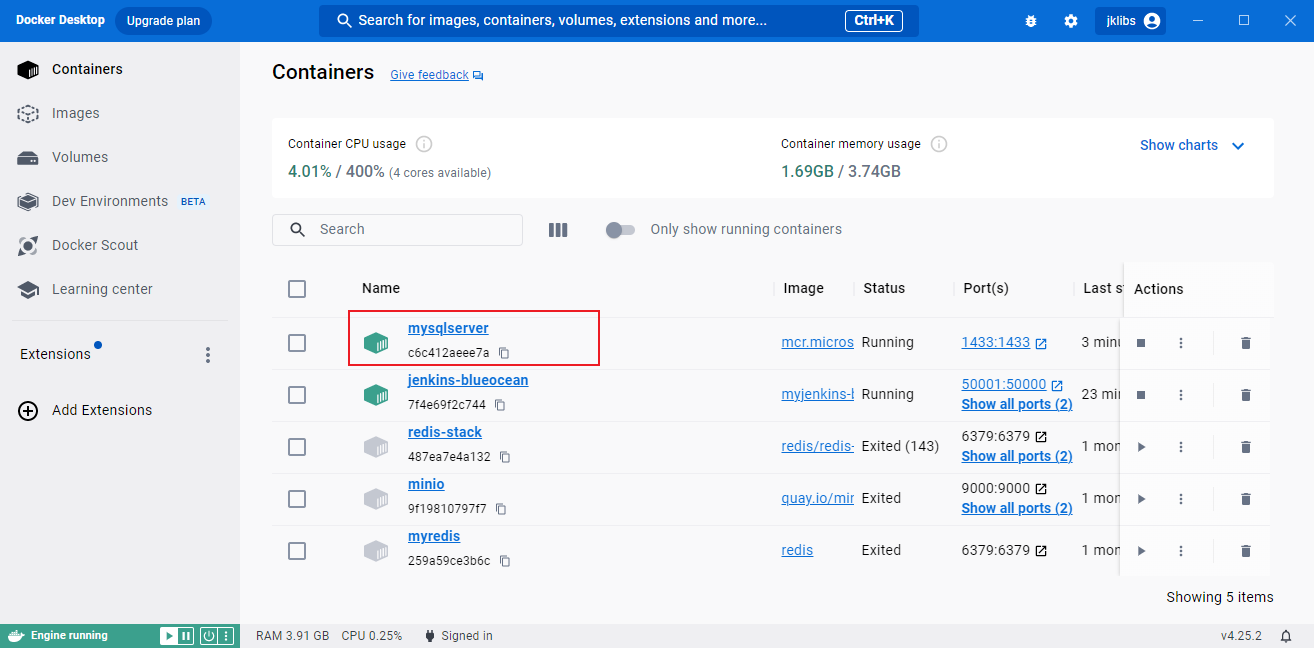The height and width of the screenshot is (648, 1314).
Task: Open the mysqlserver container details
Action: 448,328
